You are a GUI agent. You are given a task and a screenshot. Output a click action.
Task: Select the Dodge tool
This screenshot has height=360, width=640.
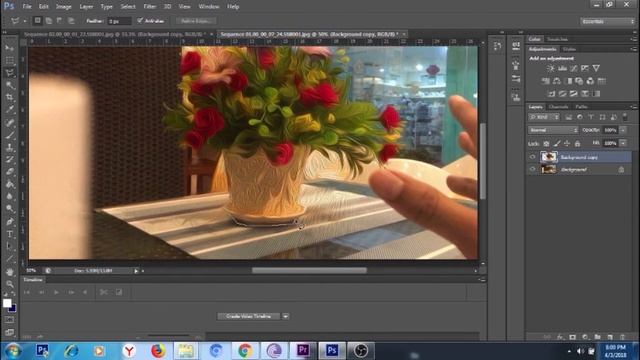click(10, 209)
